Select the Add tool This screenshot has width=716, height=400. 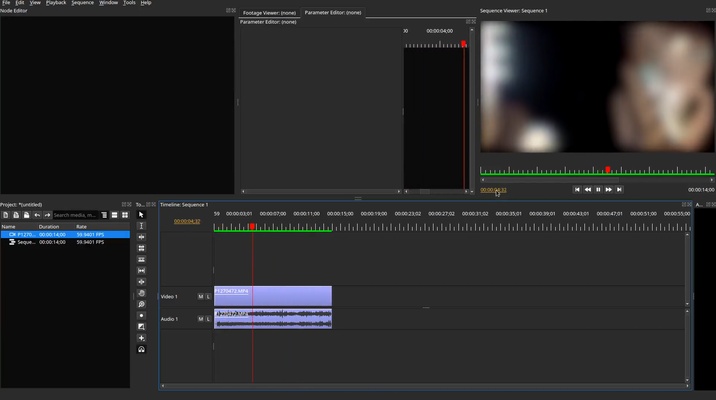tap(141, 338)
